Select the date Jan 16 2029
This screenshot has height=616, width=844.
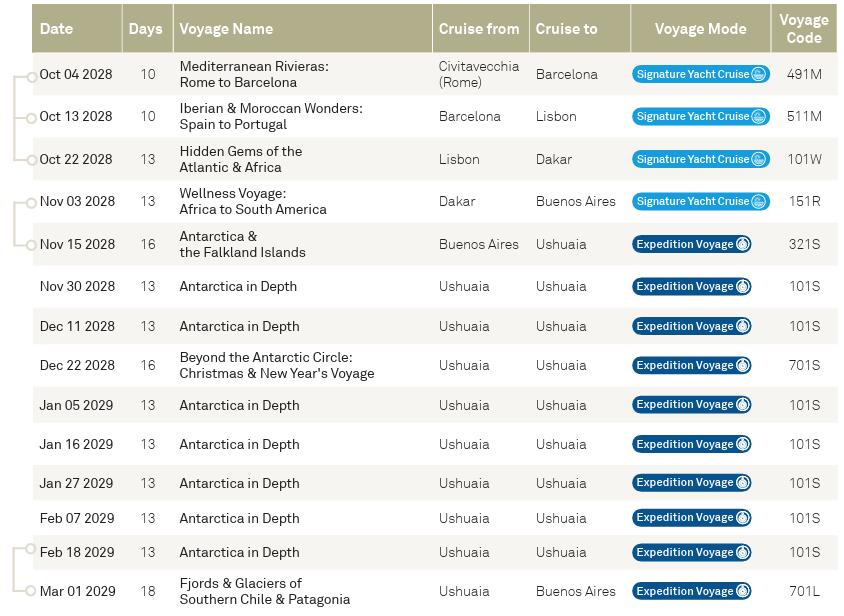point(76,444)
